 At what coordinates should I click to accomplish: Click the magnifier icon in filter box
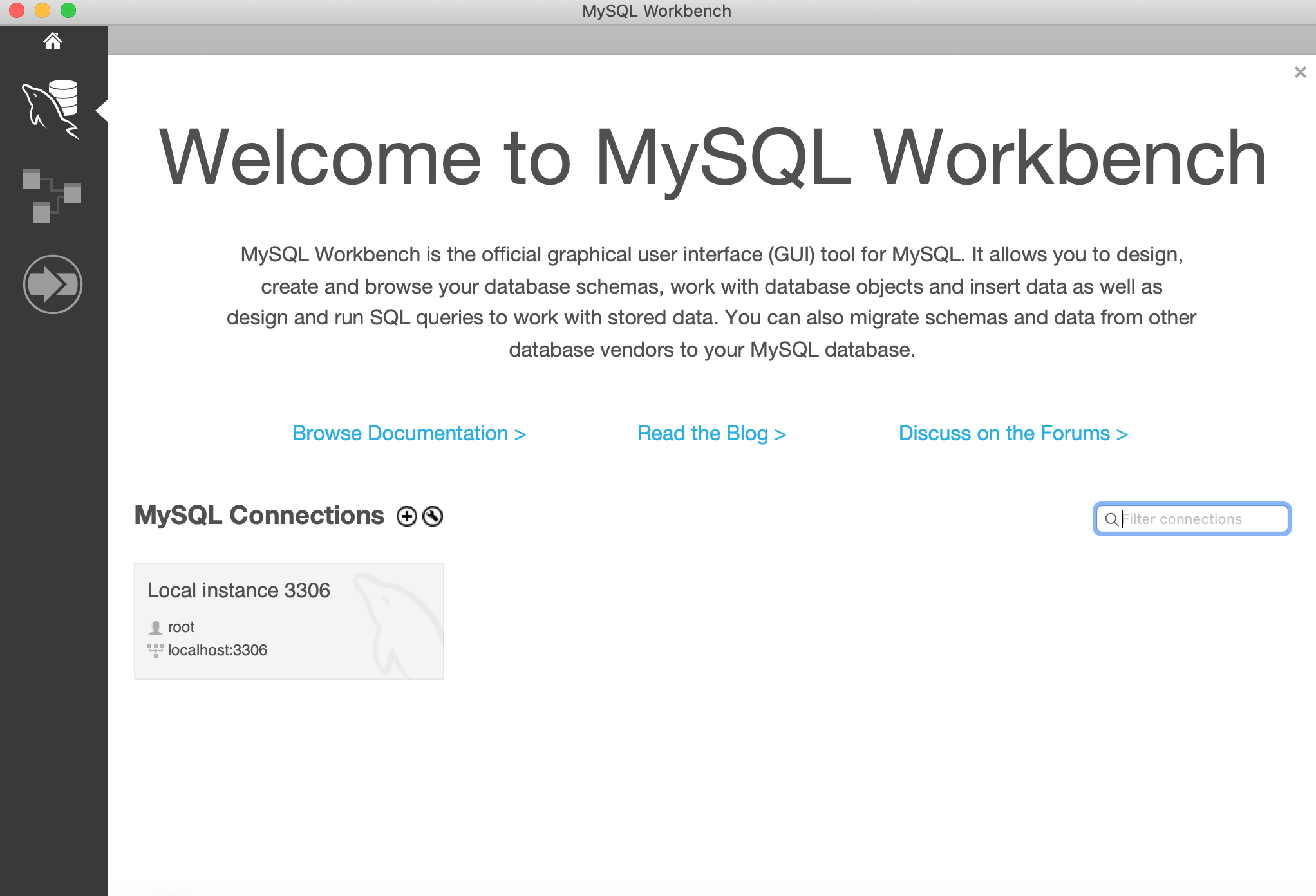click(1111, 519)
